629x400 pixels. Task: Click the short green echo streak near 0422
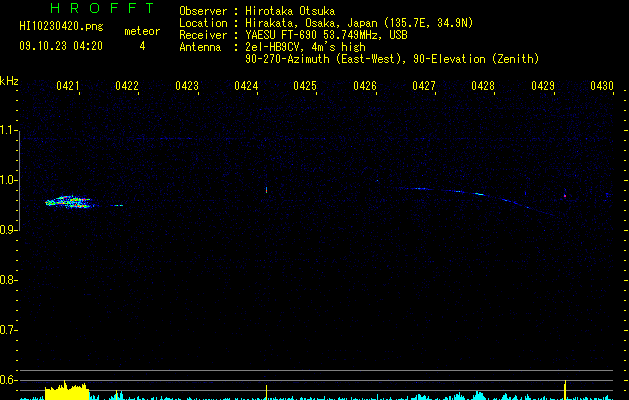[117, 205]
